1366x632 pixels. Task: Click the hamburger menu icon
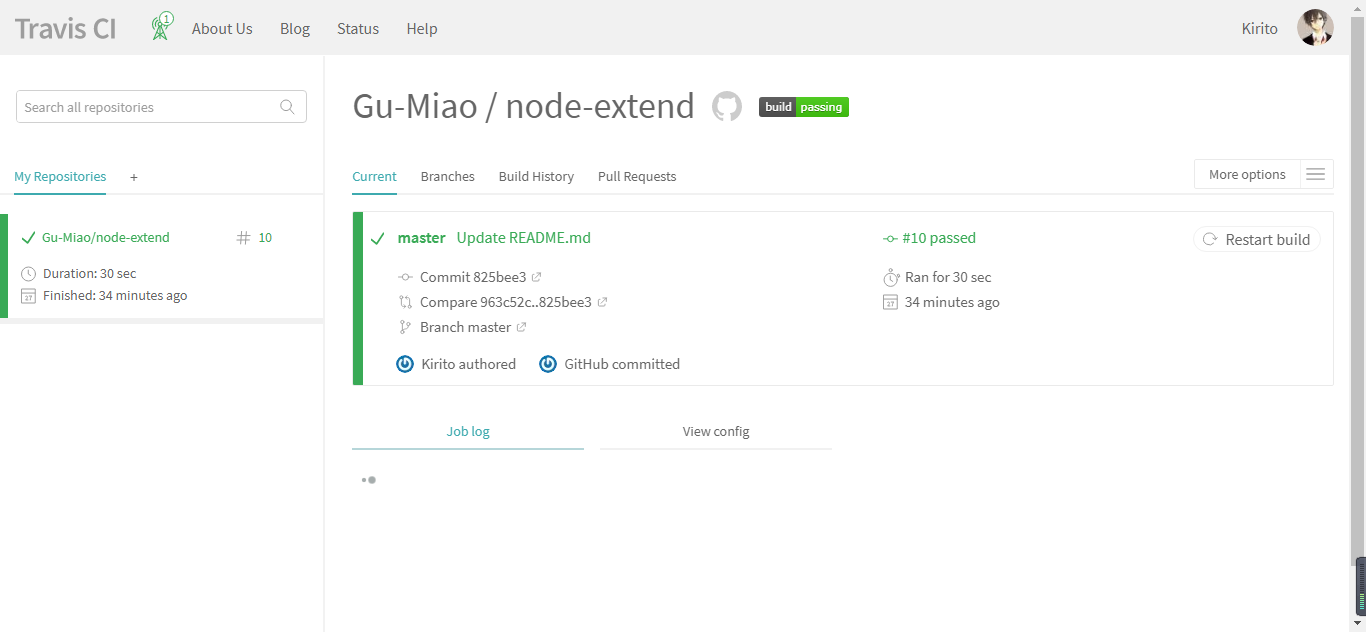[x=1316, y=174]
